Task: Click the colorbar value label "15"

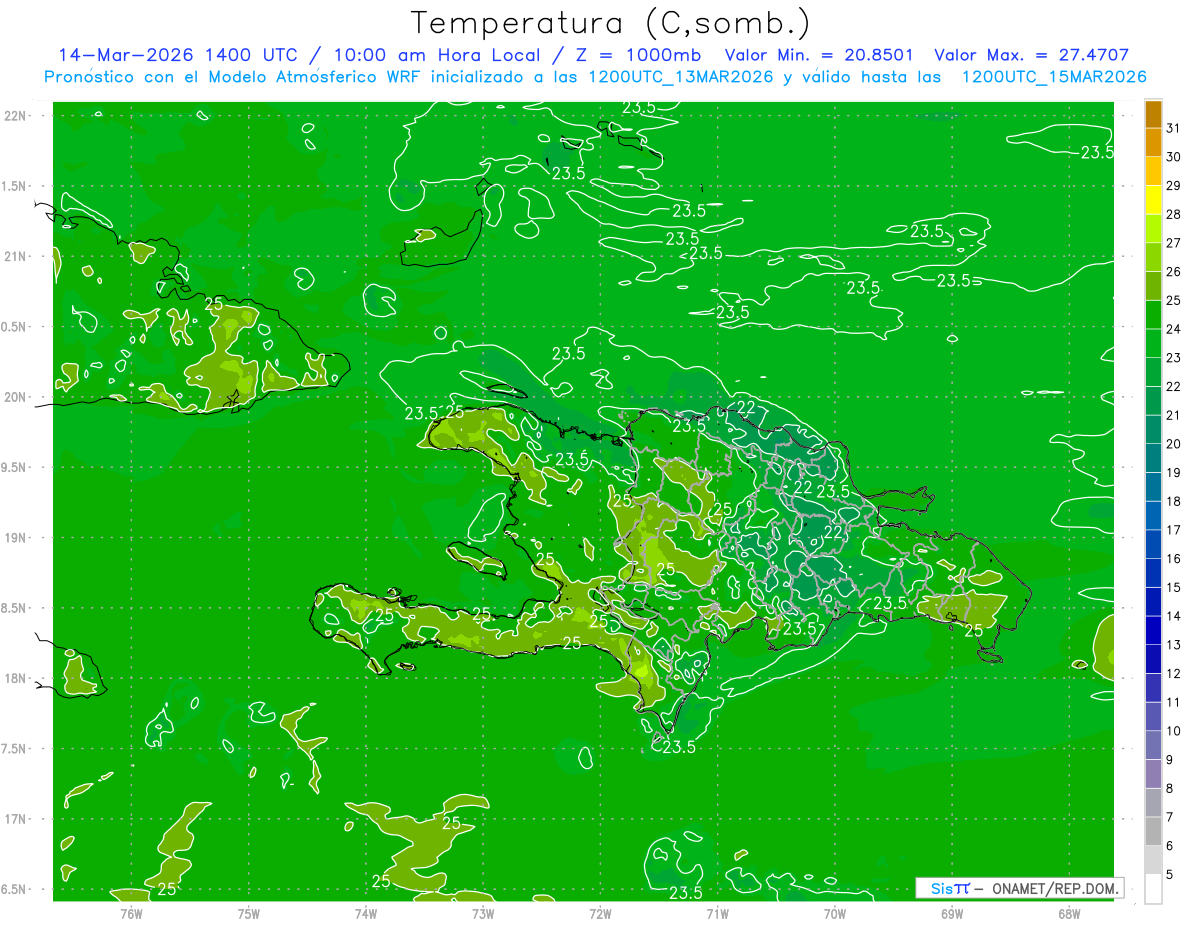Action: pyautogui.click(x=1174, y=588)
